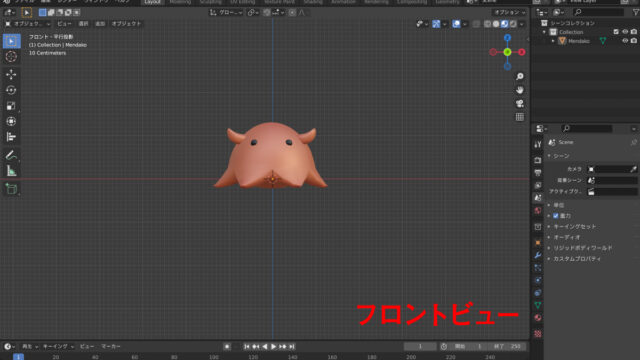Select the Cursor tool
Image resolution: width=640 pixels, height=360 pixels.
11,56
